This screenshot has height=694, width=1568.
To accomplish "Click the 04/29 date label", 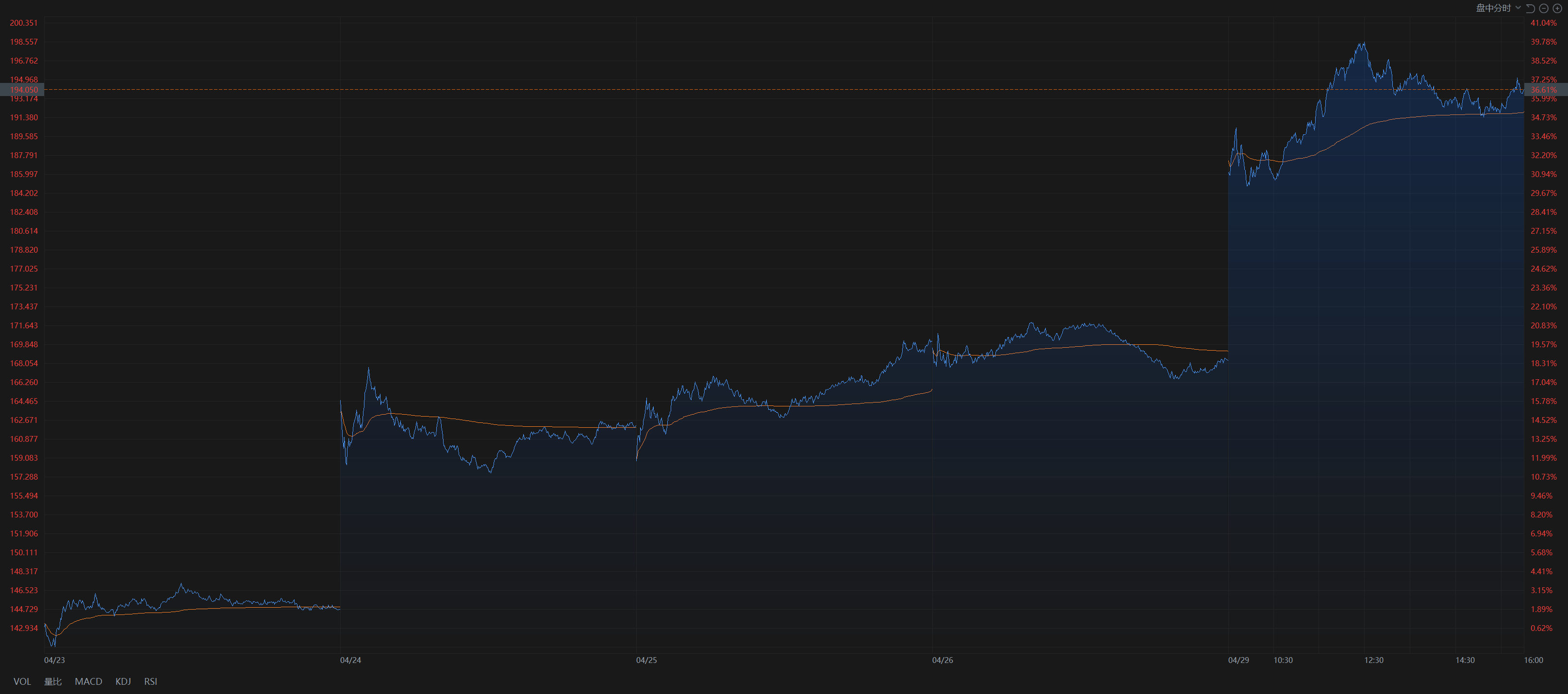I will click(x=1238, y=660).
